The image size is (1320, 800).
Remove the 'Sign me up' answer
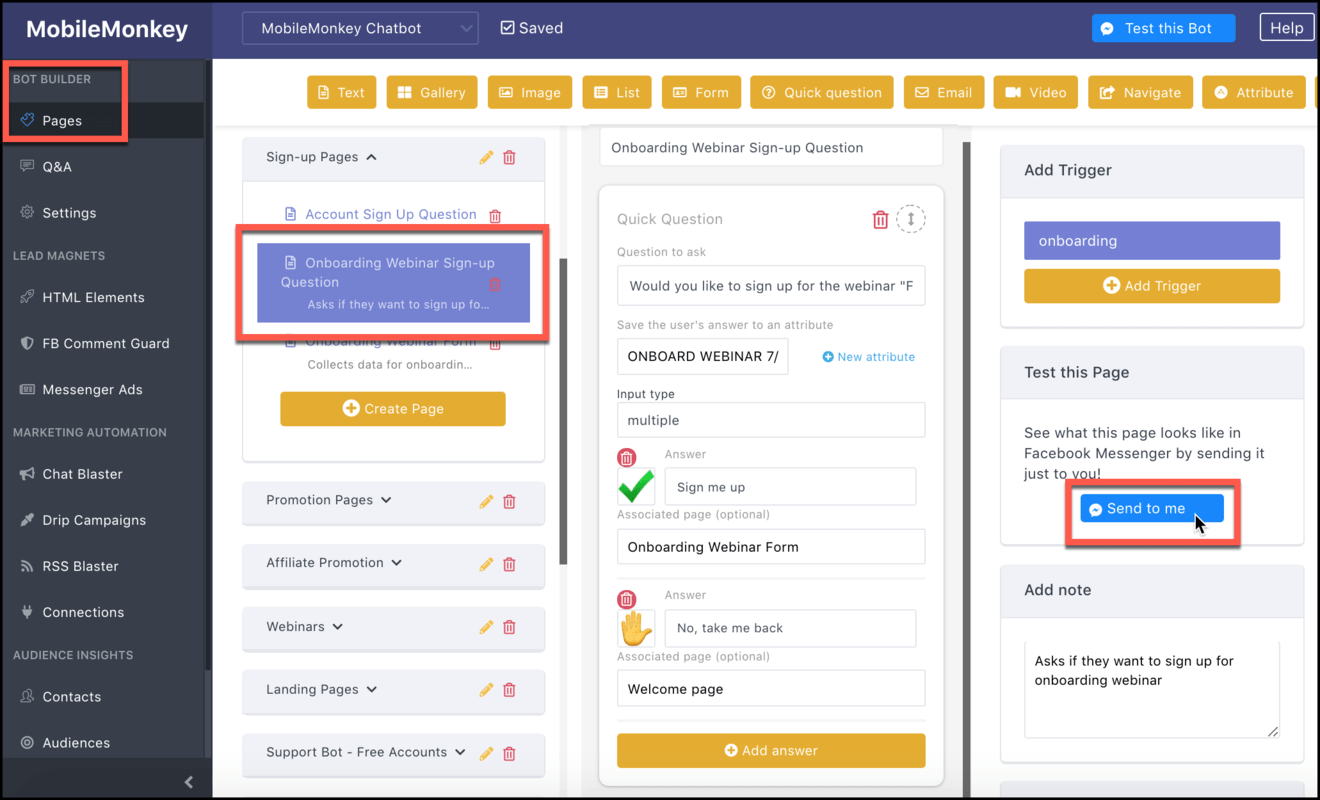626,458
